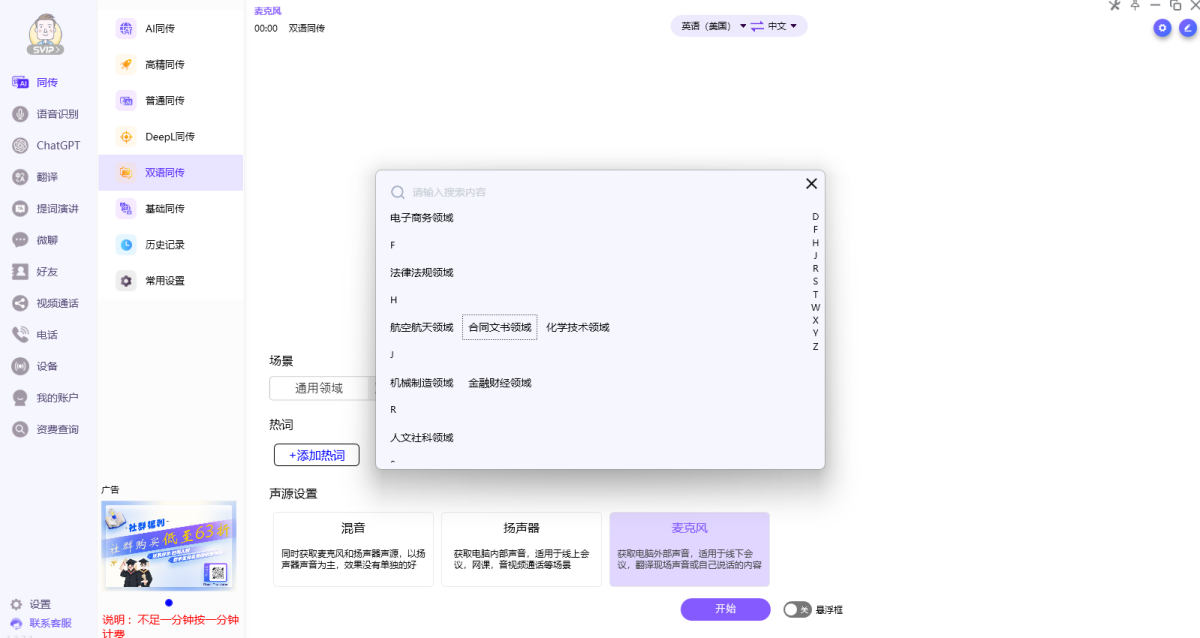Open 资费查询 billing inquiry
Image resolution: width=1200 pixels, height=638 pixels.
[x=47, y=428]
